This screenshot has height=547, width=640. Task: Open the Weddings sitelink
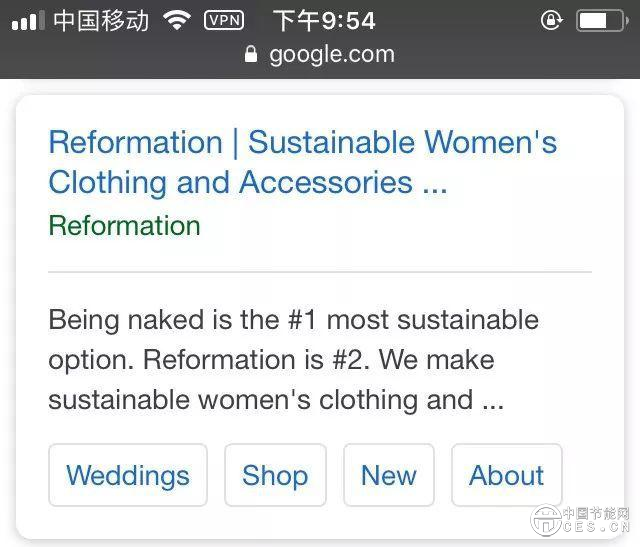(x=127, y=475)
